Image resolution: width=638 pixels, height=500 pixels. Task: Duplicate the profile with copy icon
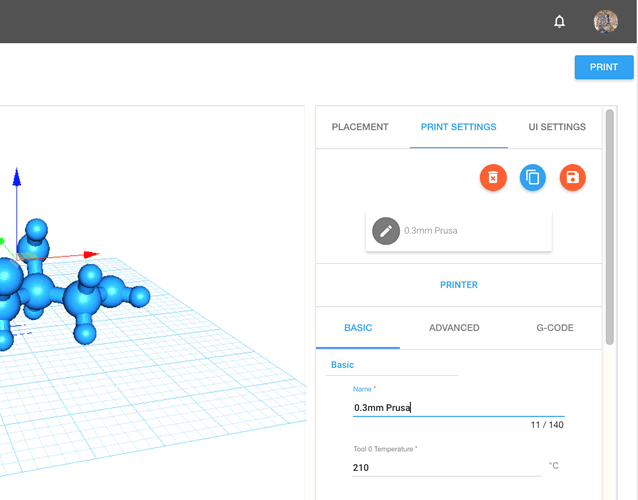(533, 177)
